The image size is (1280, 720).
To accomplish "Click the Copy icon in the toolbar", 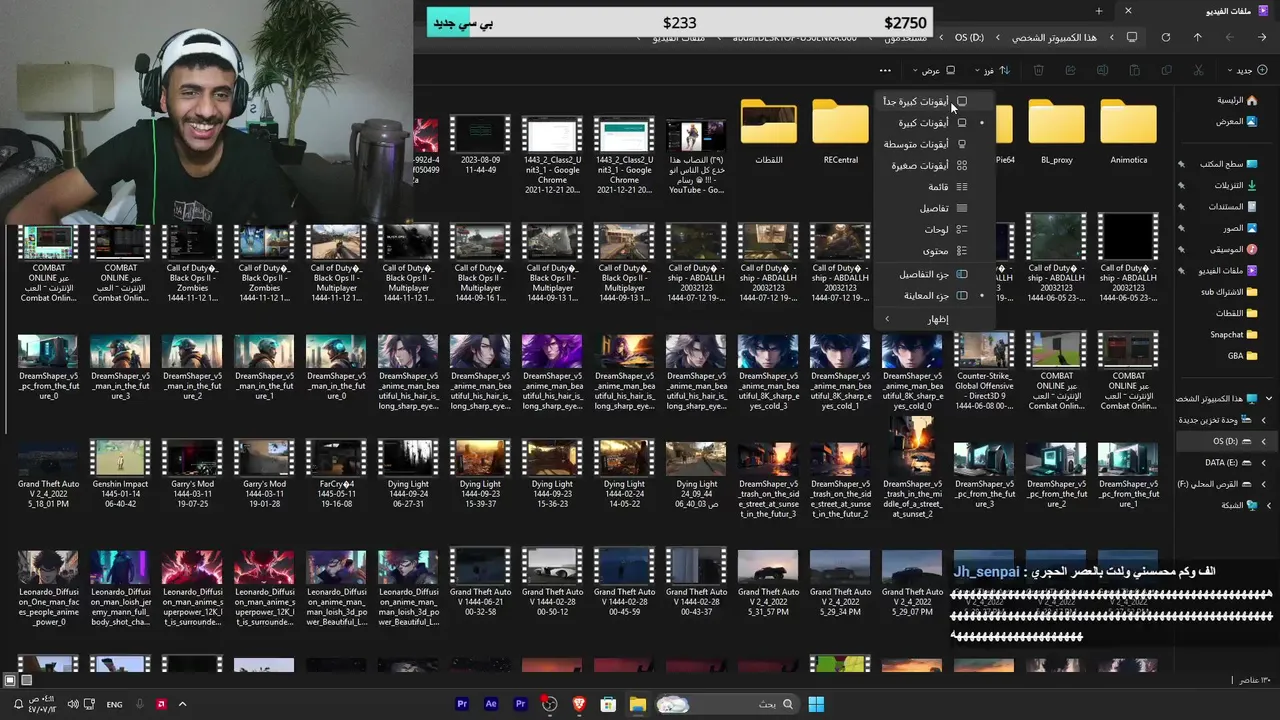I will (1166, 70).
